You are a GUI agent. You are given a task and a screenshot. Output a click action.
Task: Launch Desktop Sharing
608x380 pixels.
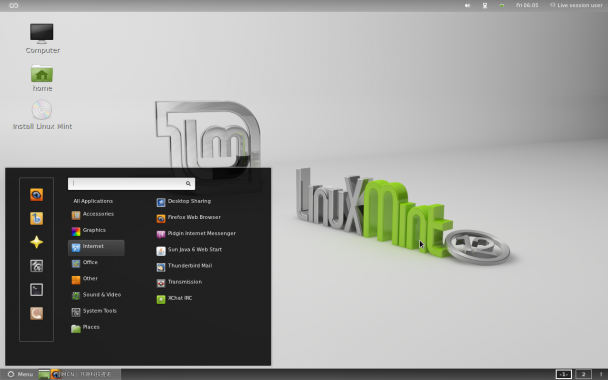click(x=184, y=202)
